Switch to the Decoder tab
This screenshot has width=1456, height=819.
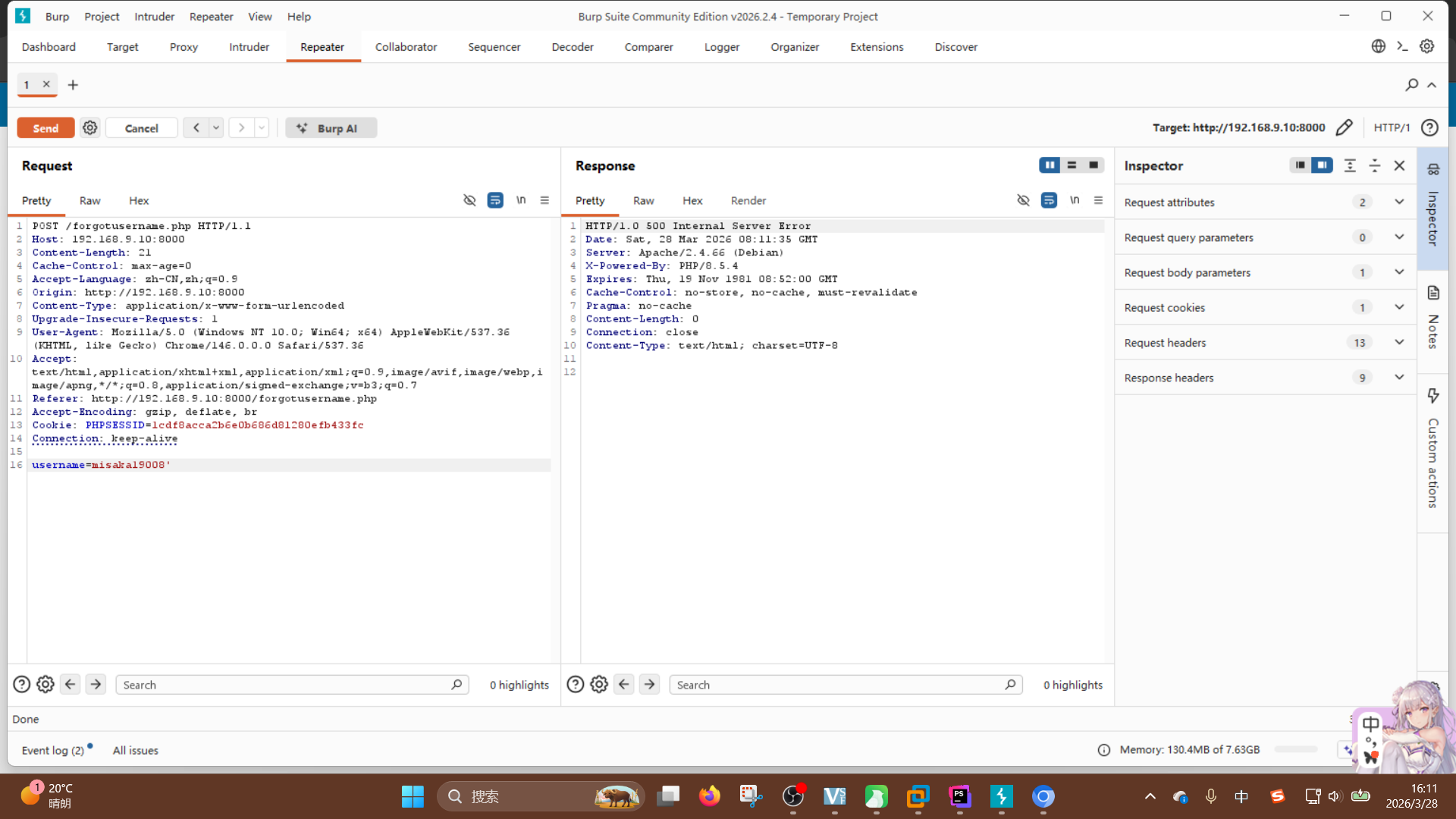[x=572, y=47]
